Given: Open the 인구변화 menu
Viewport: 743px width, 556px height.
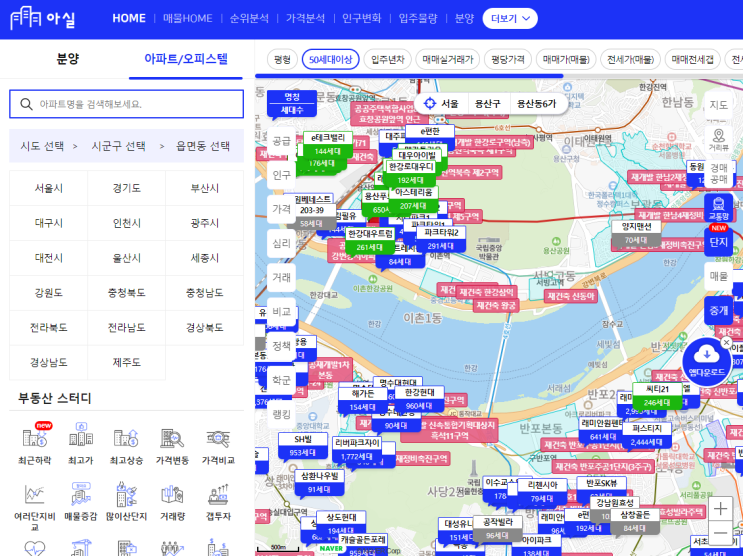Looking at the screenshot, I should point(362,18).
